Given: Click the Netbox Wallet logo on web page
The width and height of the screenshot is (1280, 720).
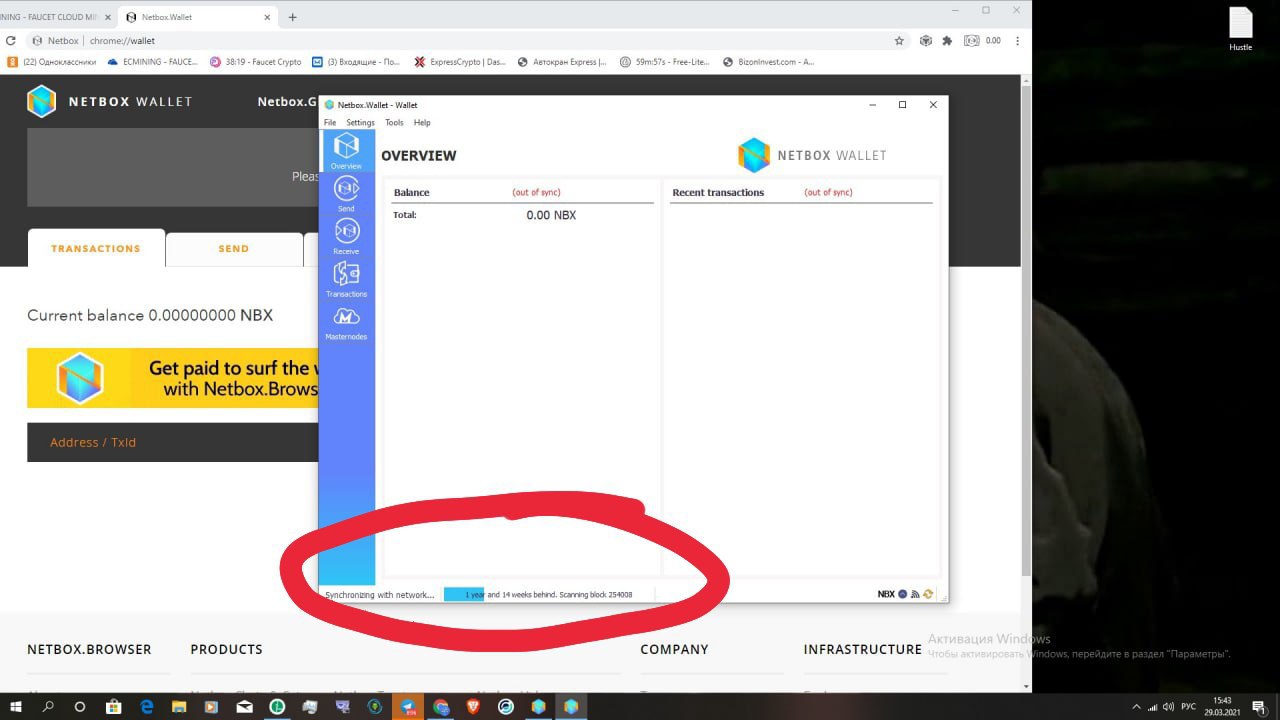Looking at the screenshot, I should coord(110,101).
